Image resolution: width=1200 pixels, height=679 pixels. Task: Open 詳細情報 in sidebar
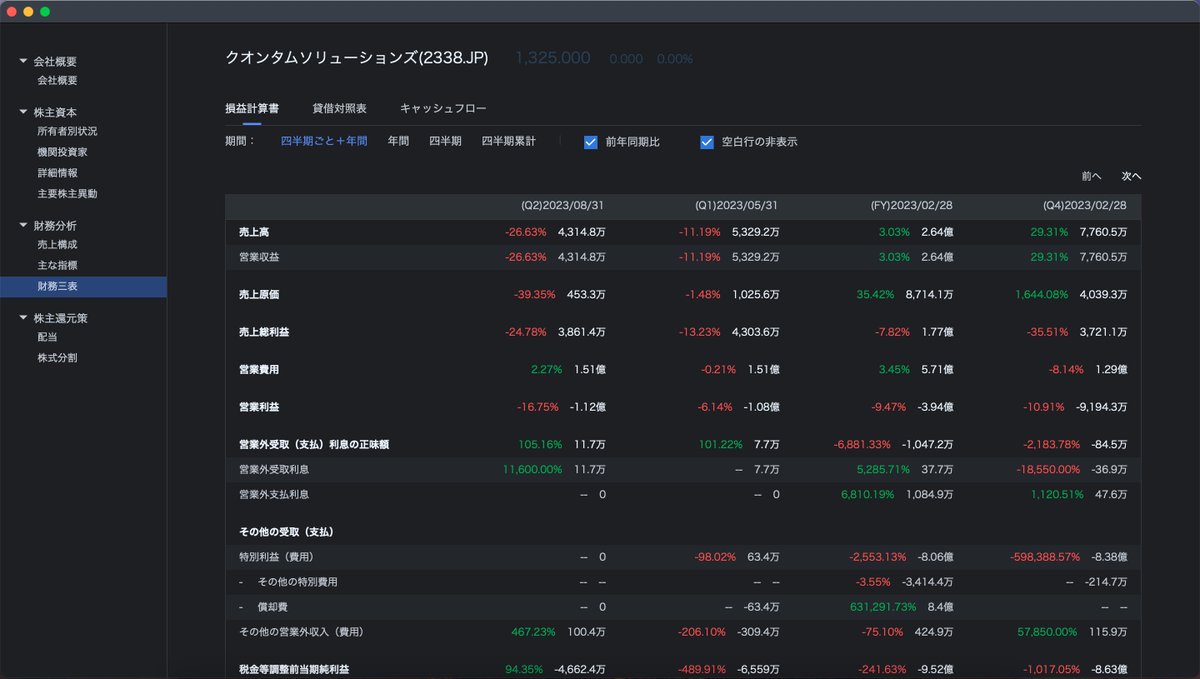point(57,173)
